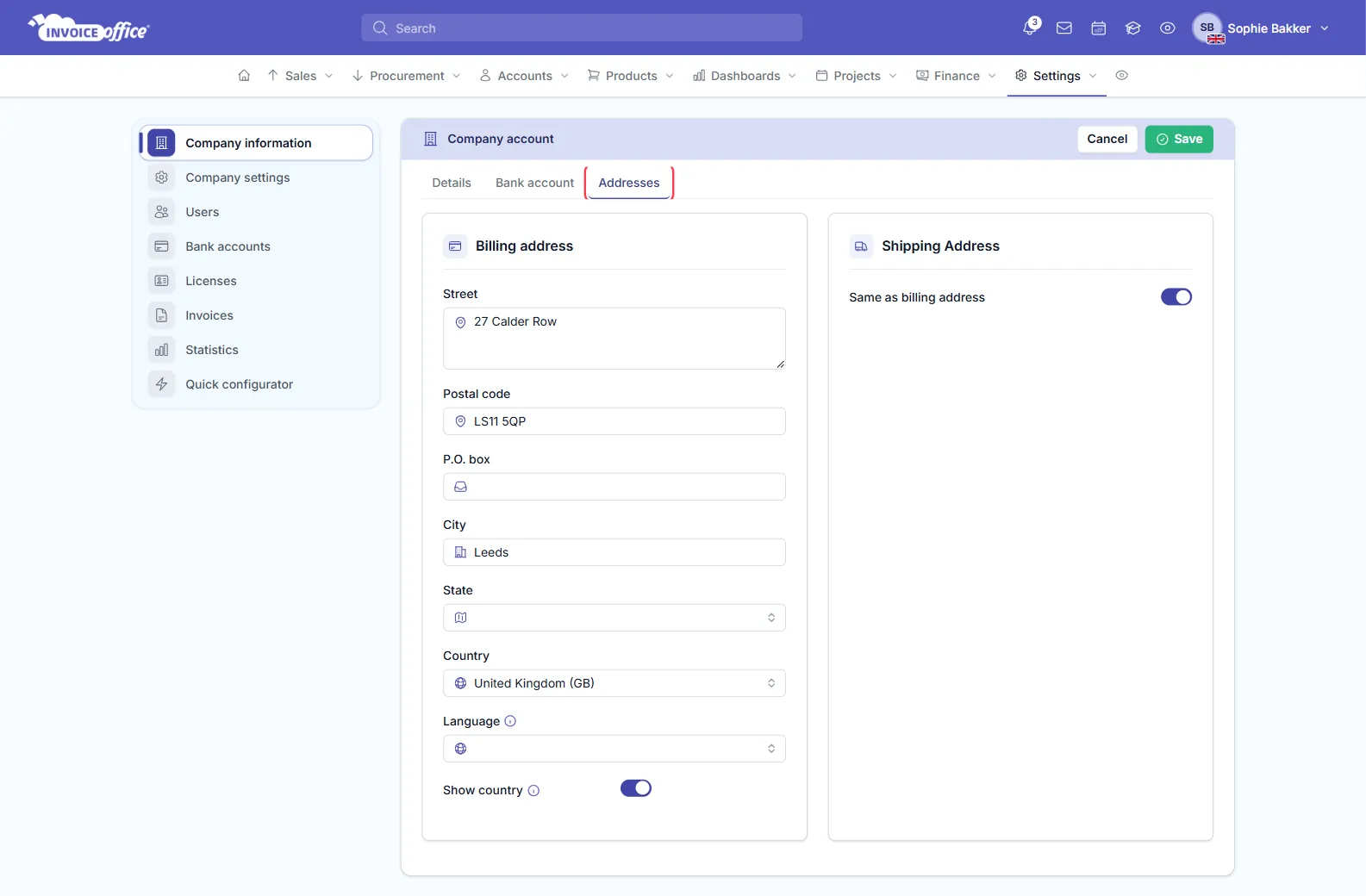This screenshot has height=896, width=1366.
Task: Go to home via house icon
Action: (x=244, y=76)
